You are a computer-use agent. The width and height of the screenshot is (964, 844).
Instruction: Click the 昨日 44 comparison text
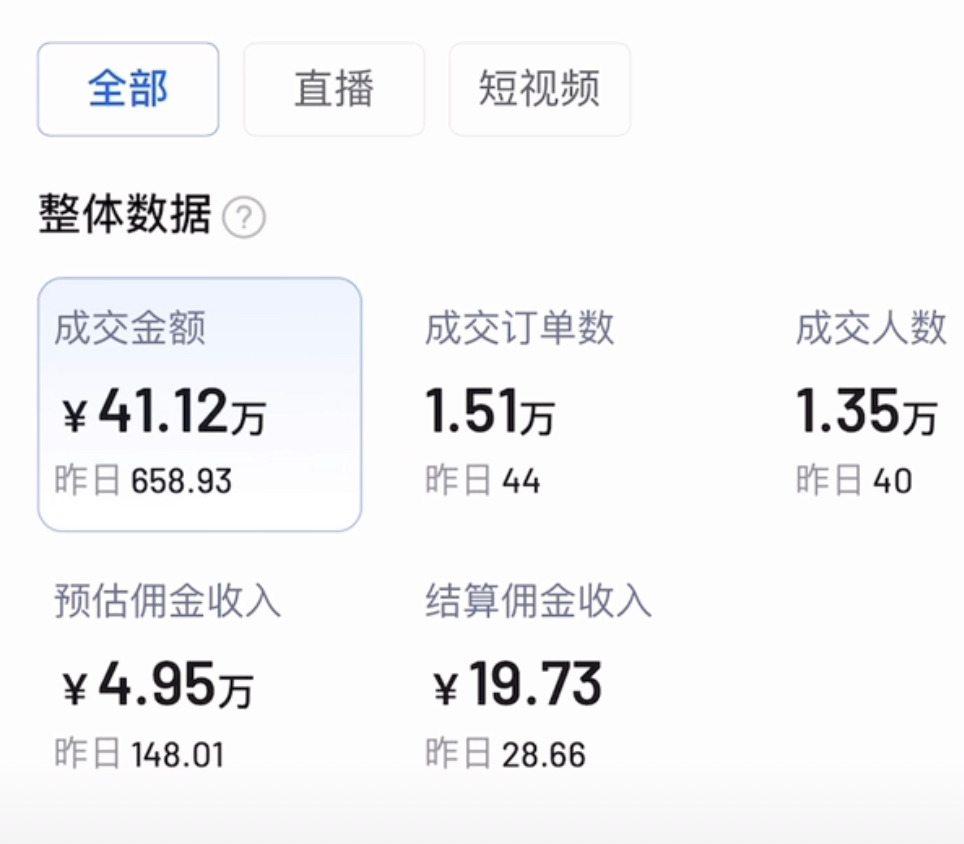tap(483, 480)
